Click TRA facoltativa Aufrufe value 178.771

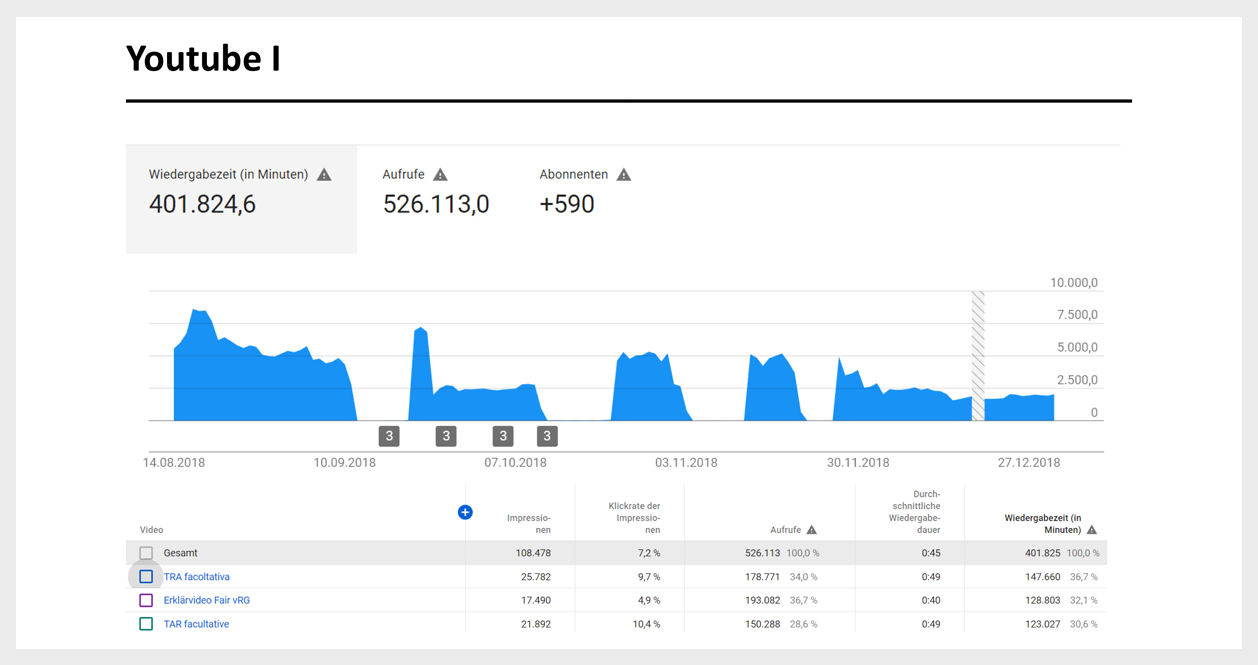click(x=762, y=577)
